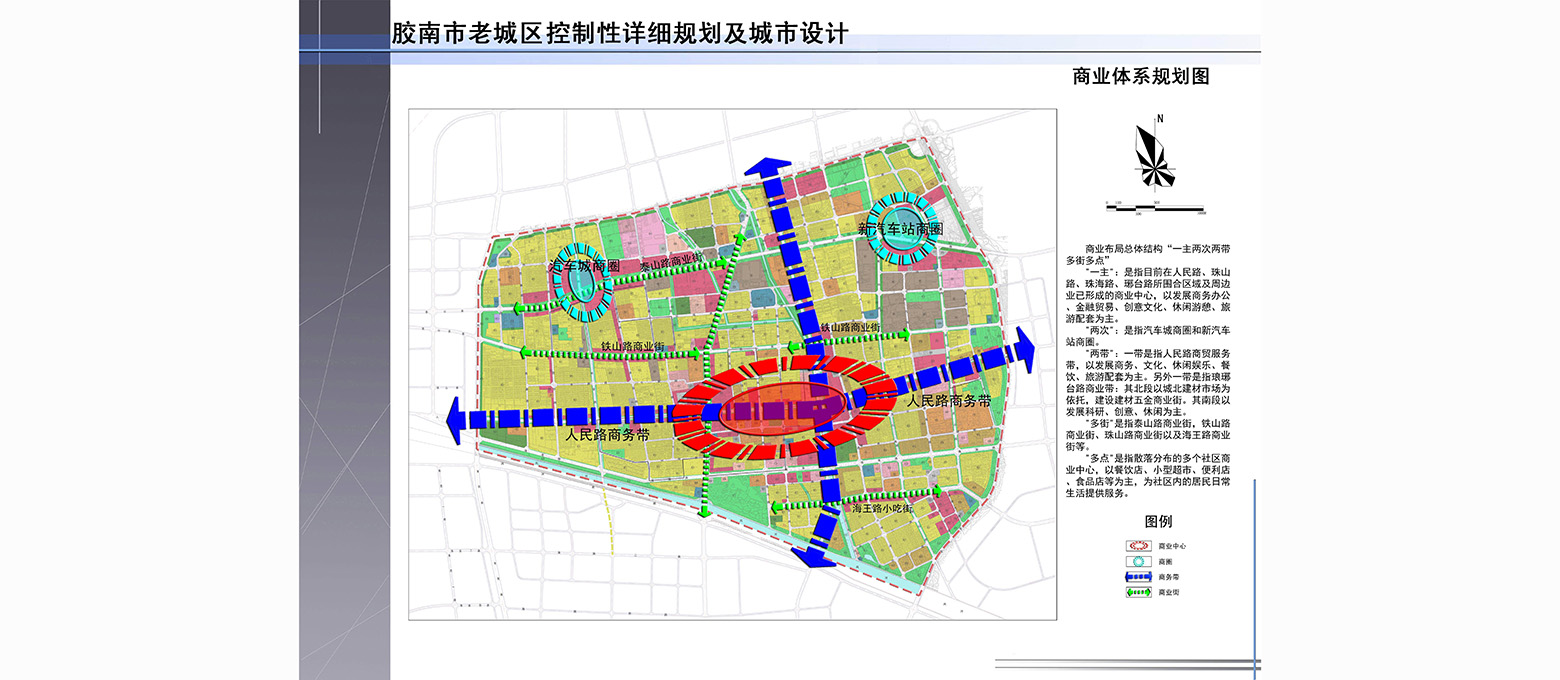This screenshot has width=1560, height=680.
Task: Click the heading 商业体系规划图
Action: [1141, 76]
